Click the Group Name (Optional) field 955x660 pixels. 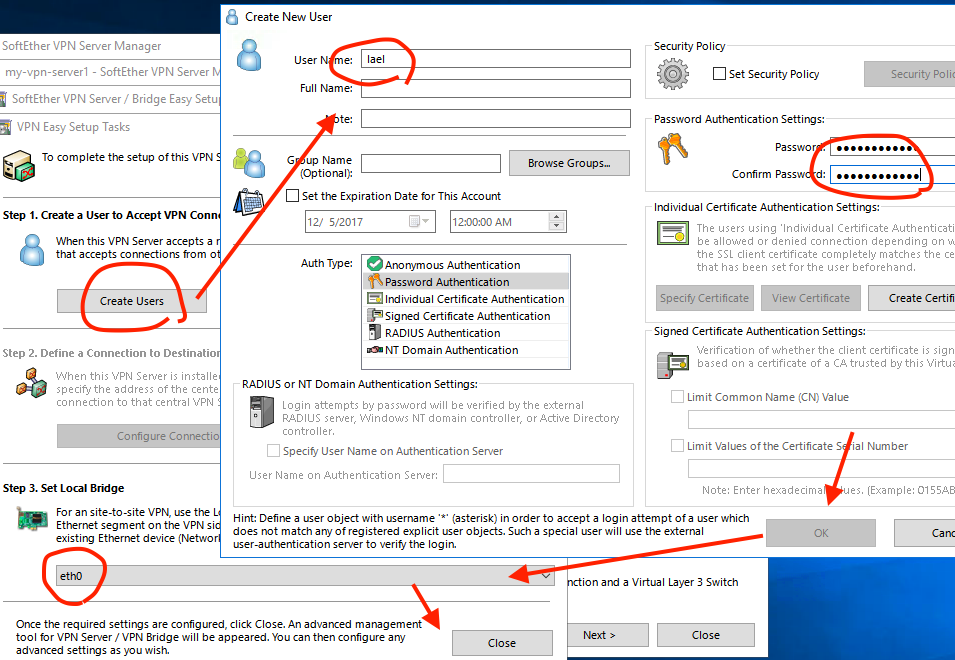[x=431, y=163]
